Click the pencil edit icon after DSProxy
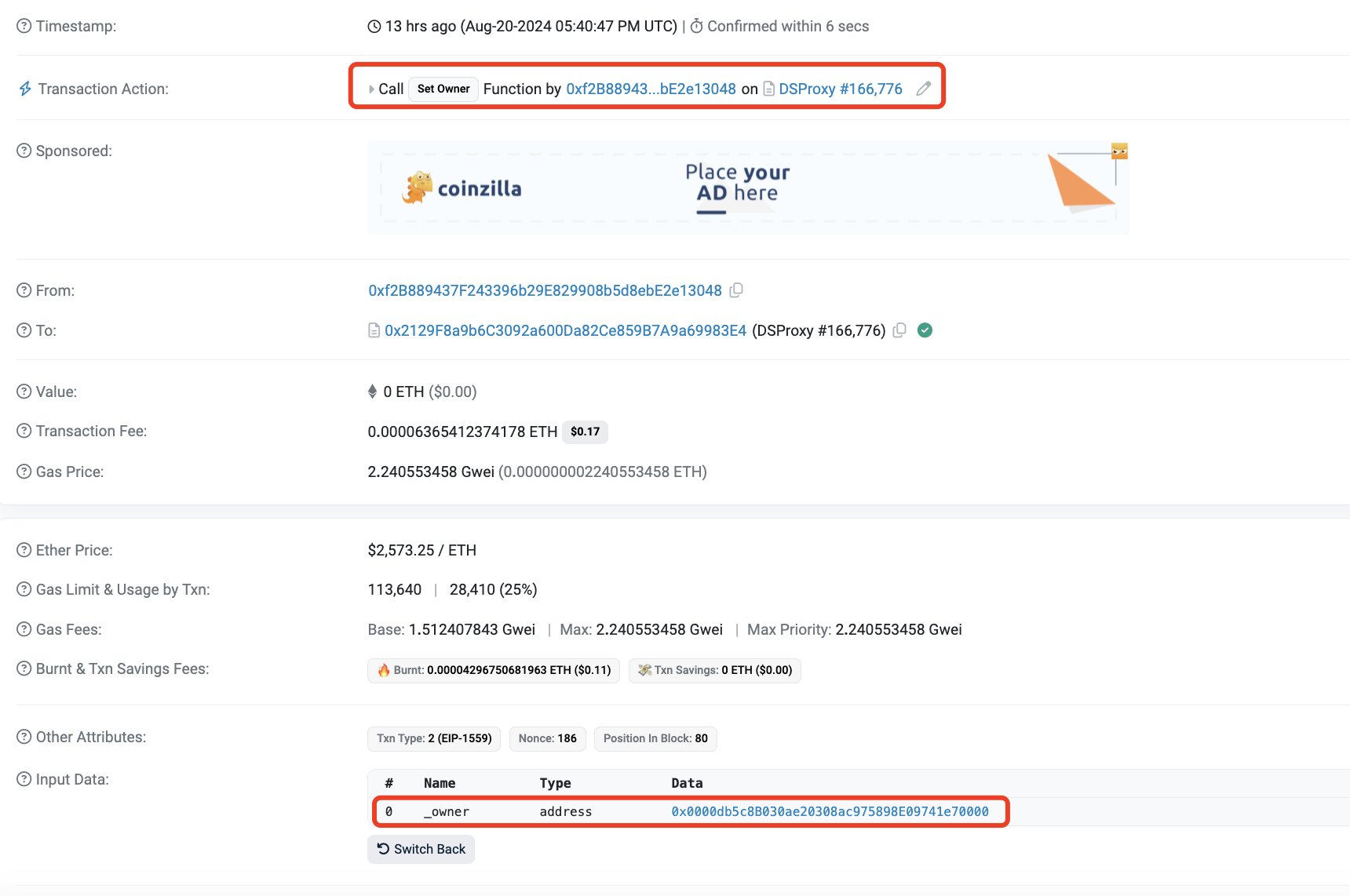 924,89
